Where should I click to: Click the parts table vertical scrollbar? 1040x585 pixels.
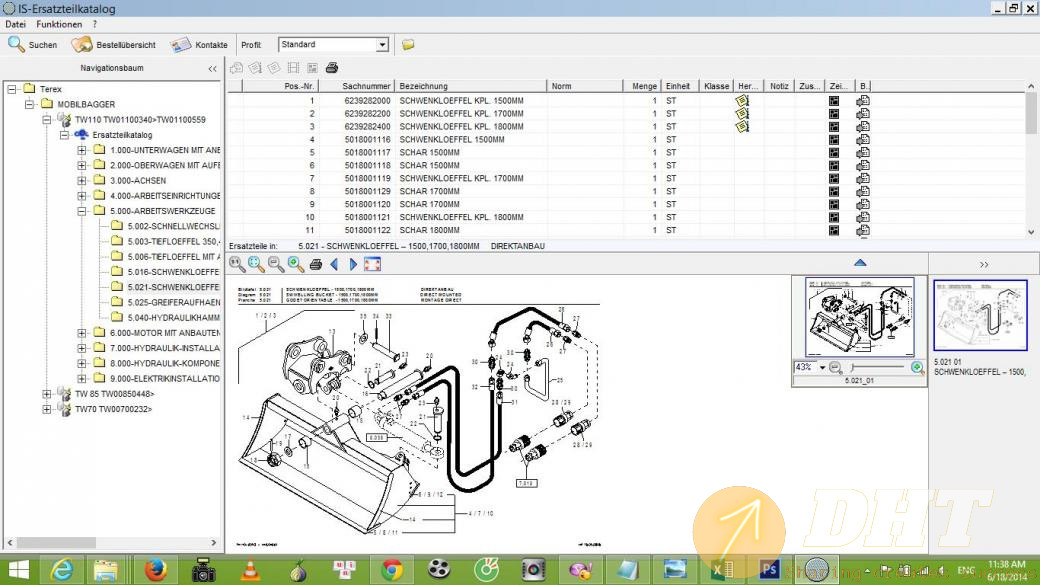point(1031,159)
